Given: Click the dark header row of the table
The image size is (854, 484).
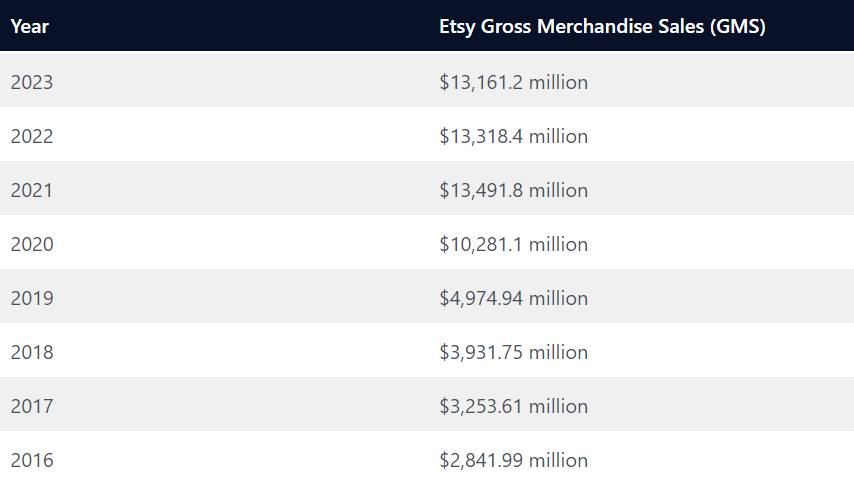Looking at the screenshot, I should [250, 26].
